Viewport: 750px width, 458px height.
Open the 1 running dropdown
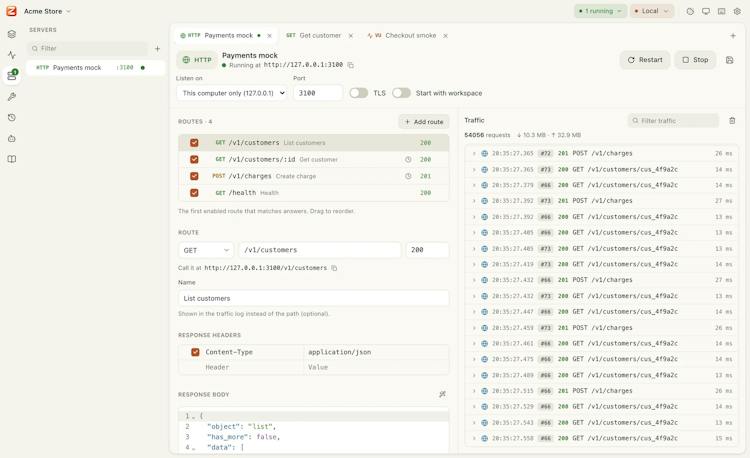(600, 11)
